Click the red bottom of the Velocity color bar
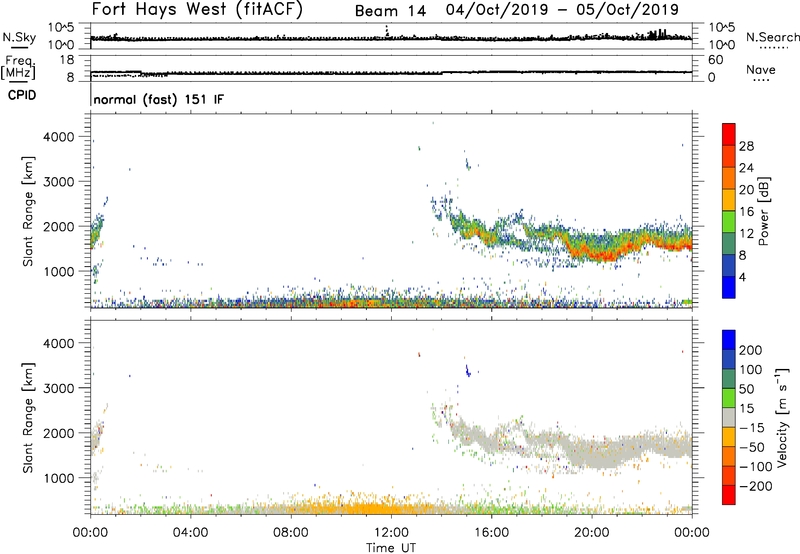 tap(729, 495)
